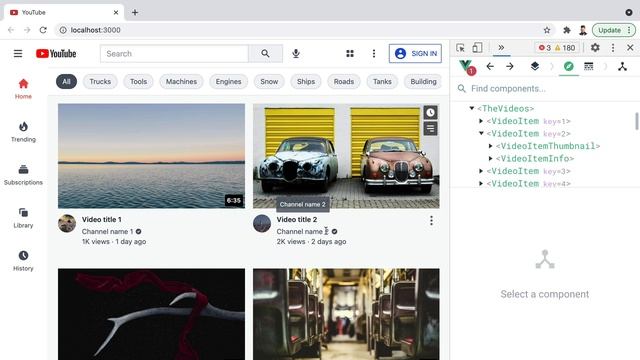Open Video title 1 sea thumbnail
The height and width of the screenshot is (360, 640).
[x=151, y=156]
